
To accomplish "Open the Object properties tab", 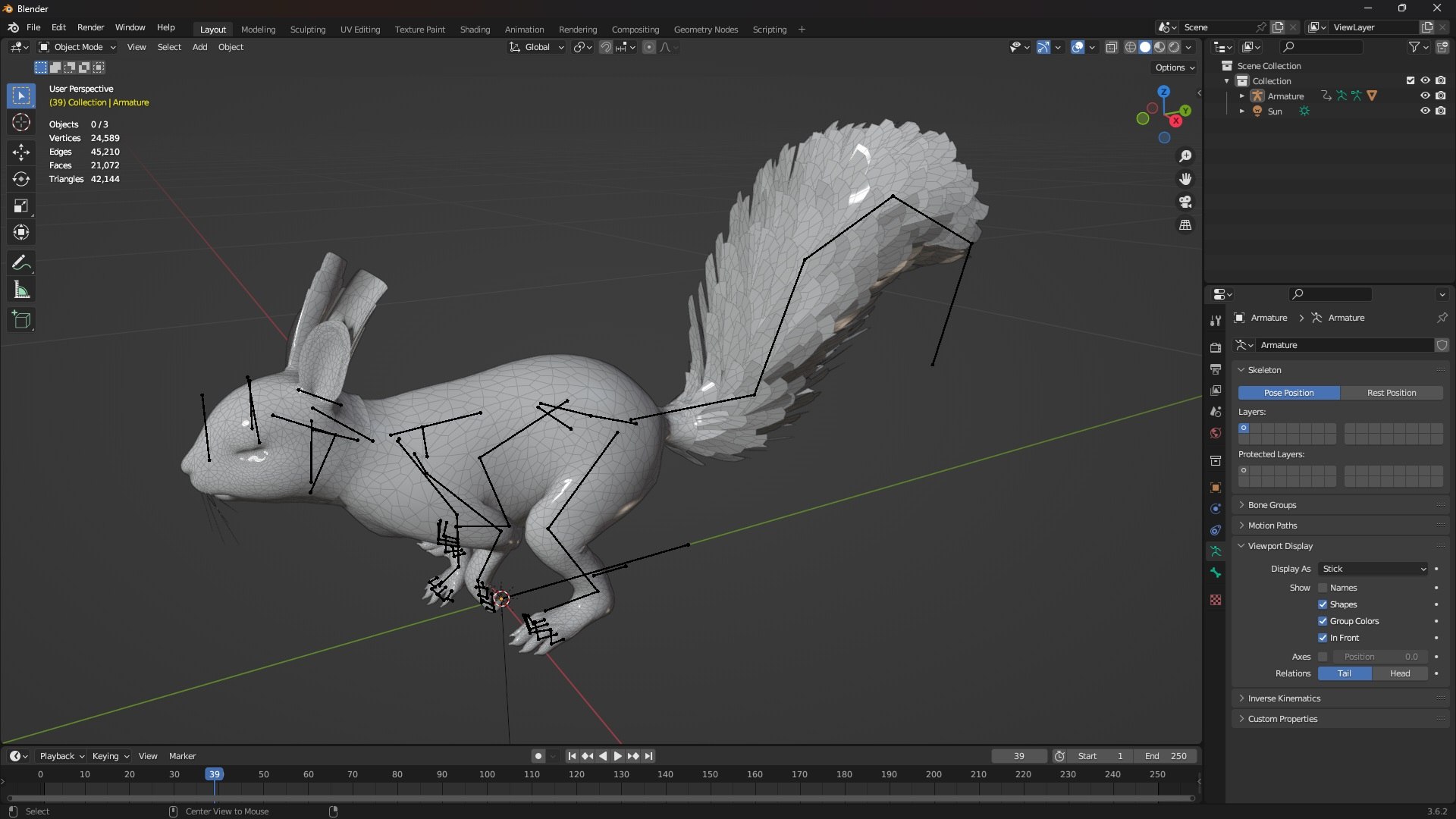I will click(x=1216, y=488).
